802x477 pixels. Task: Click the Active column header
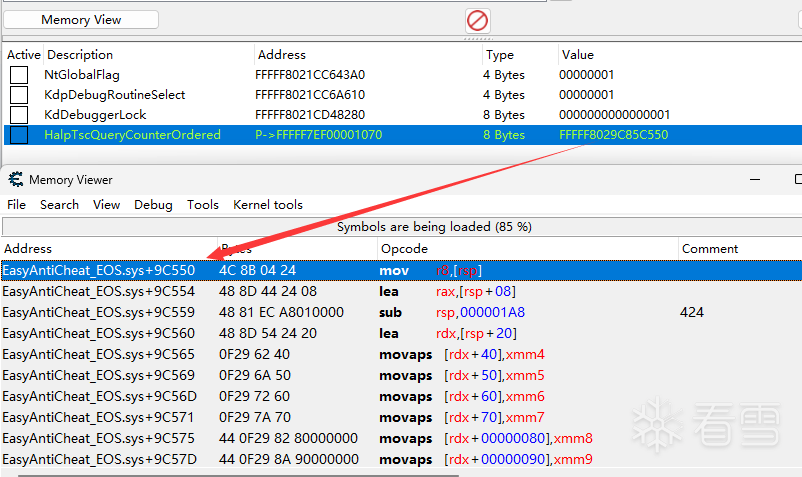point(24,55)
